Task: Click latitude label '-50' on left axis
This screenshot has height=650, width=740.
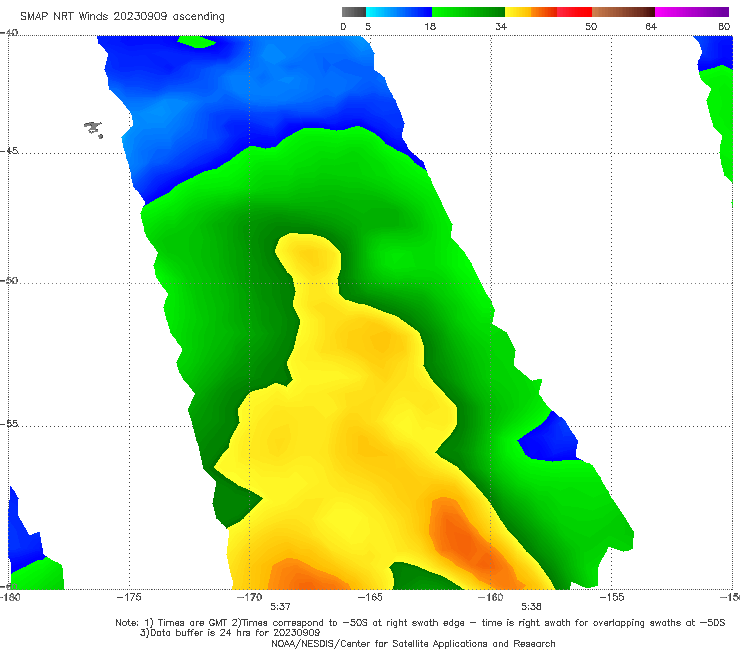Action: pyautogui.click(x=9, y=280)
